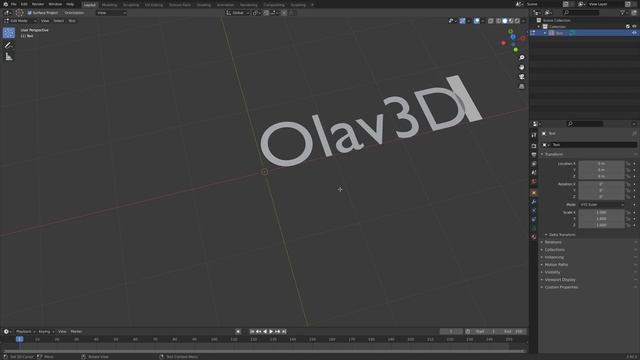Open the Tool properties tab icon
This screenshot has height=360, width=640.
click(x=534, y=135)
